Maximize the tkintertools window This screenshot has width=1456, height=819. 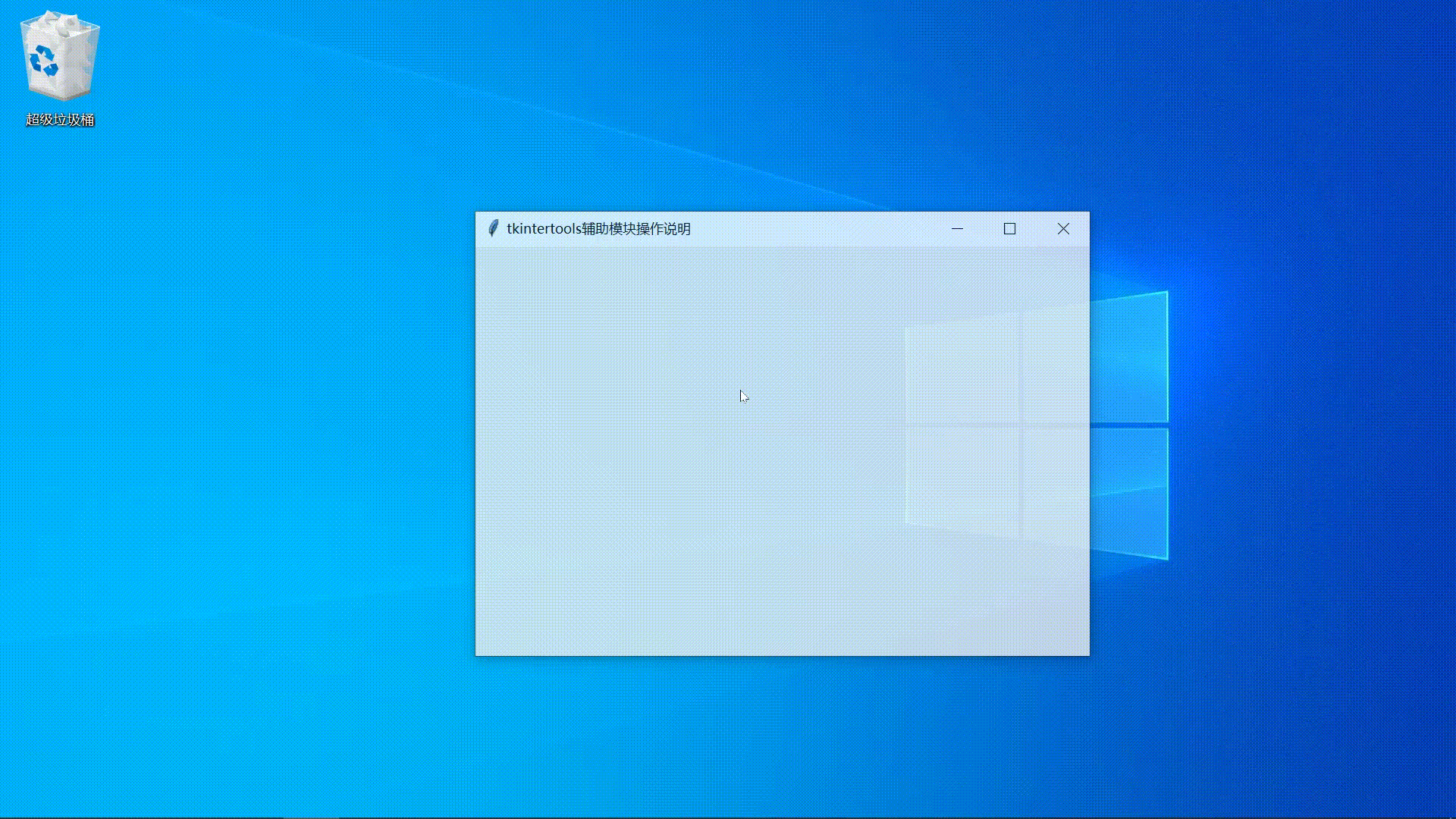(x=1009, y=229)
